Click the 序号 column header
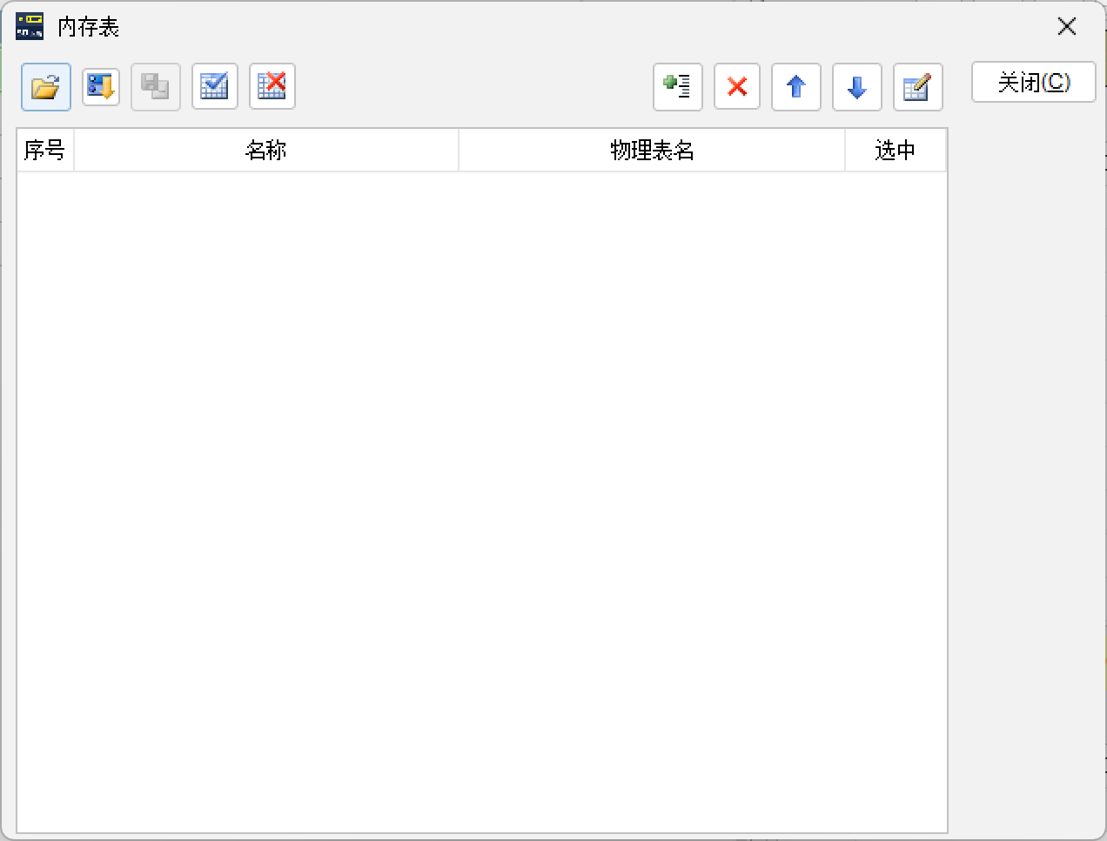This screenshot has height=841, width=1107. point(45,150)
